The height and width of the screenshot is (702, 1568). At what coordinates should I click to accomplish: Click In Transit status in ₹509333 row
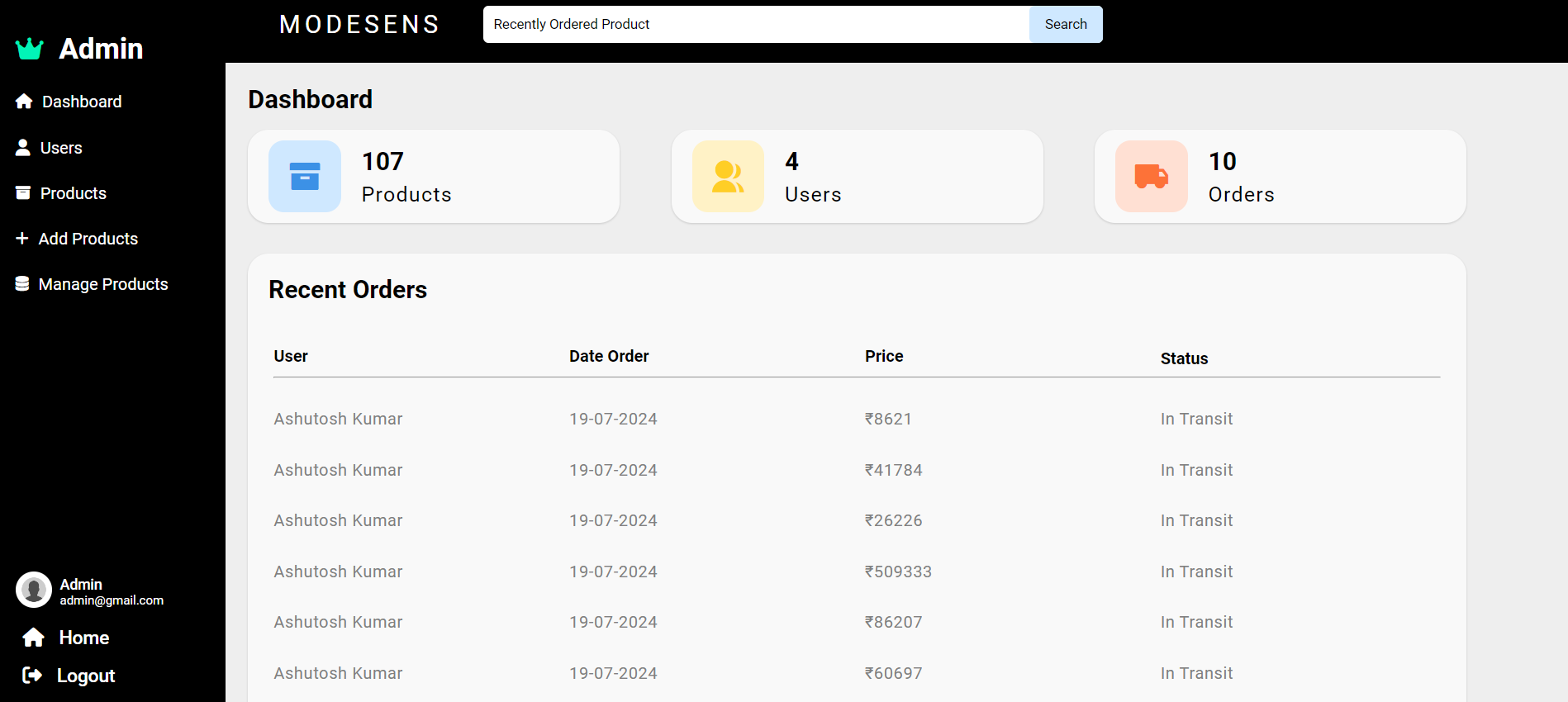tap(1196, 572)
